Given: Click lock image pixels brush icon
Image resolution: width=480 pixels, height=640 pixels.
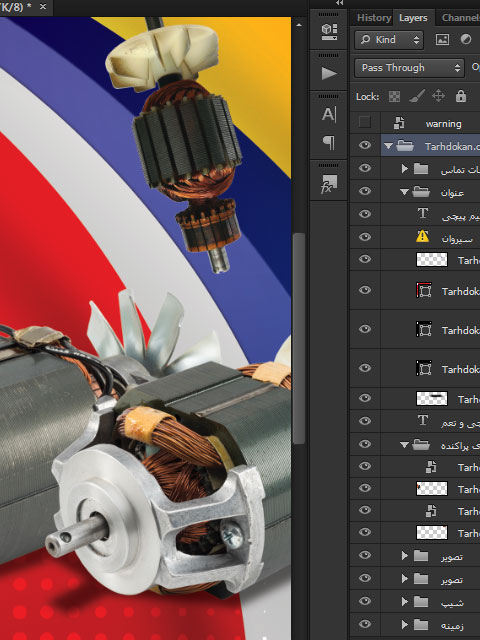Looking at the screenshot, I should [417, 96].
